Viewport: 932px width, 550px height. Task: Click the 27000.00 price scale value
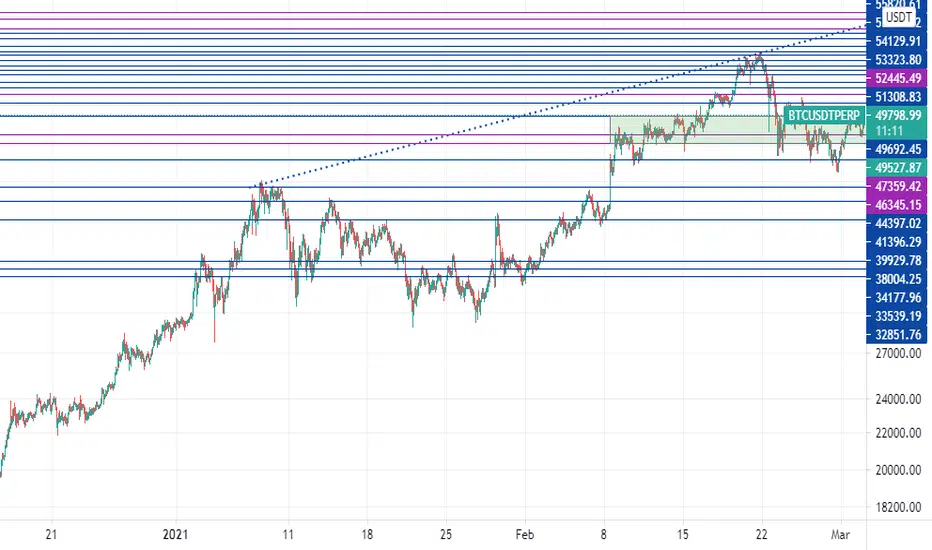click(898, 353)
